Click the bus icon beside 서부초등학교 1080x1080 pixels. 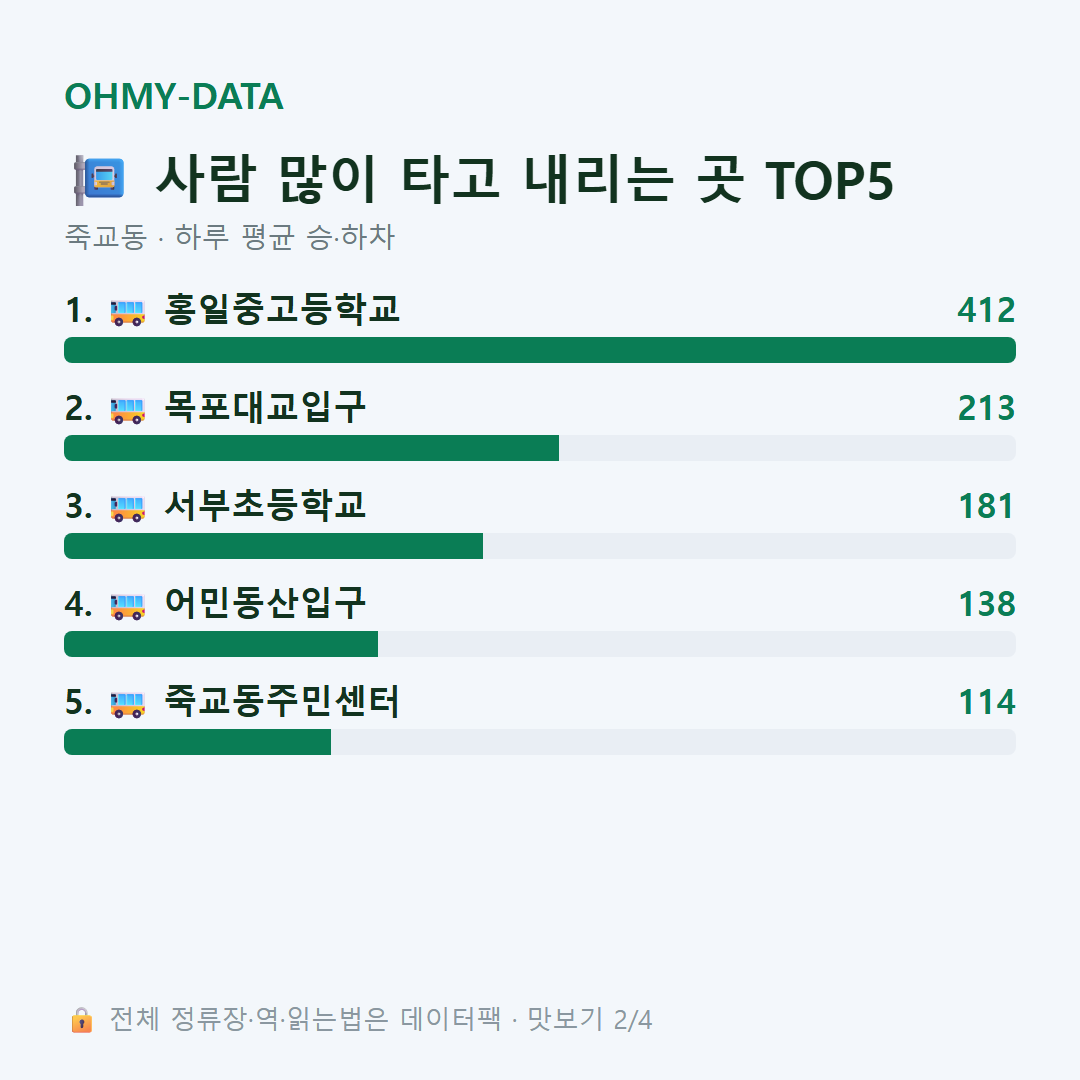(x=127, y=508)
